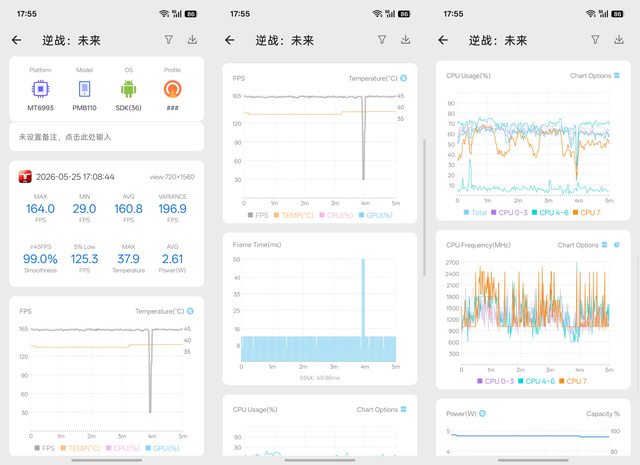Screen dimensions: 640x465
Task: Toggle CPU 0-3 in the CPU Frequency legend
Action: coord(496,381)
